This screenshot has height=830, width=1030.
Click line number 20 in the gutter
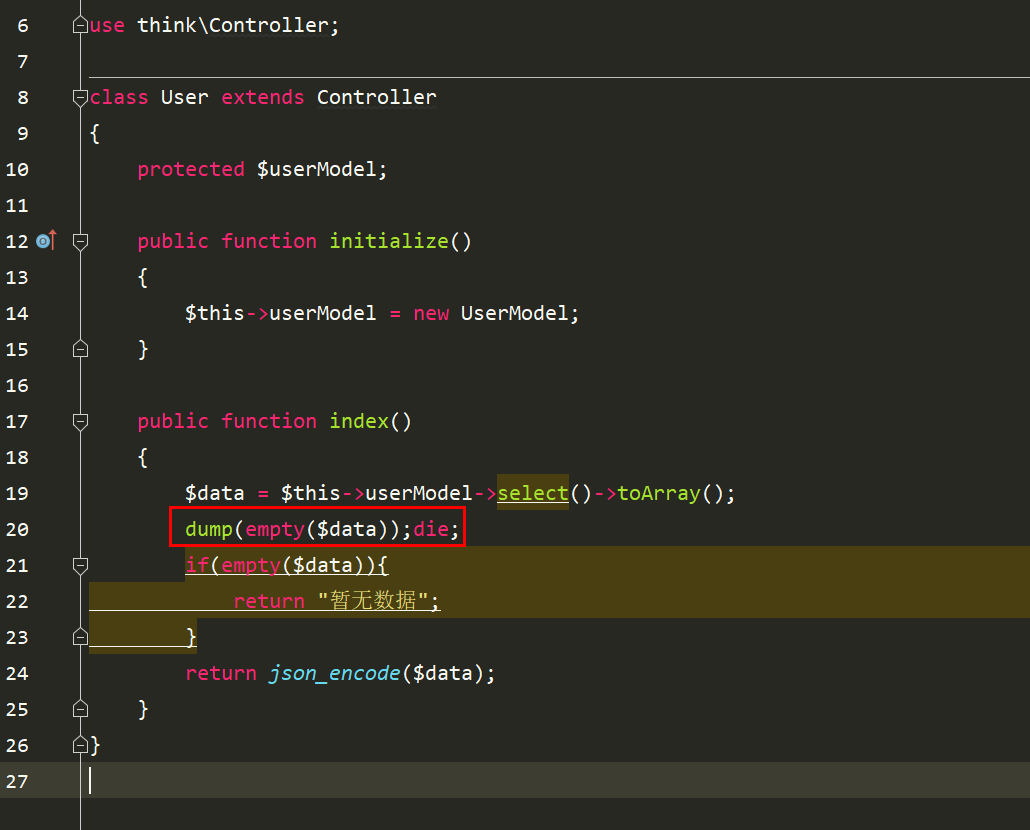click(x=17, y=529)
